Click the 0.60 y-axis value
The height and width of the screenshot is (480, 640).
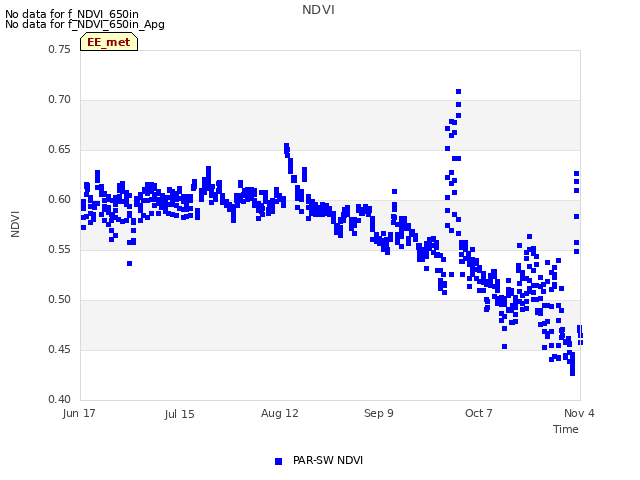(x=60, y=200)
